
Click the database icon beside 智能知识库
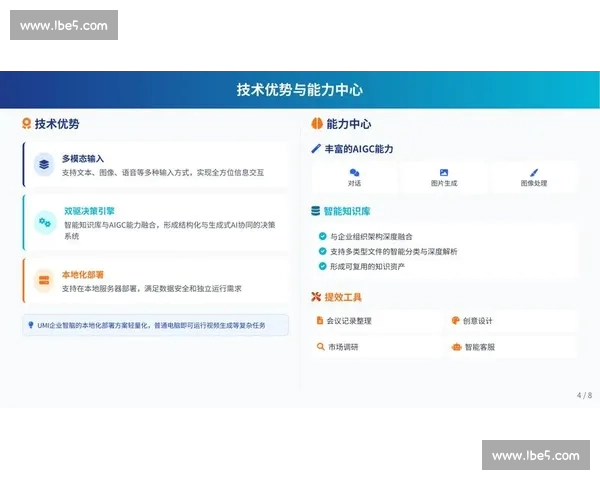[x=315, y=211]
